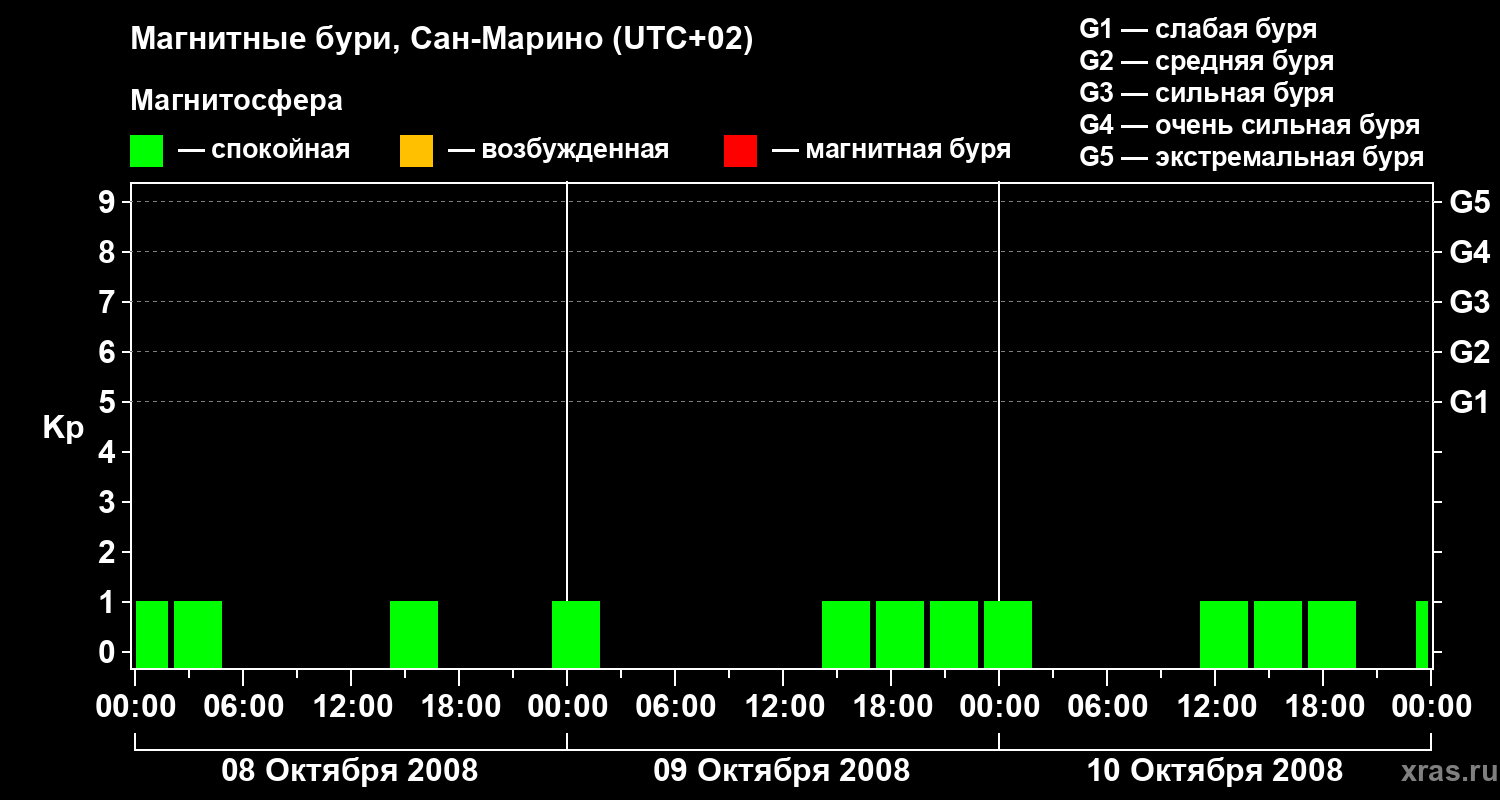Click the 00:00–02:00 green bar on 08 Октября

pyautogui.click(x=152, y=634)
